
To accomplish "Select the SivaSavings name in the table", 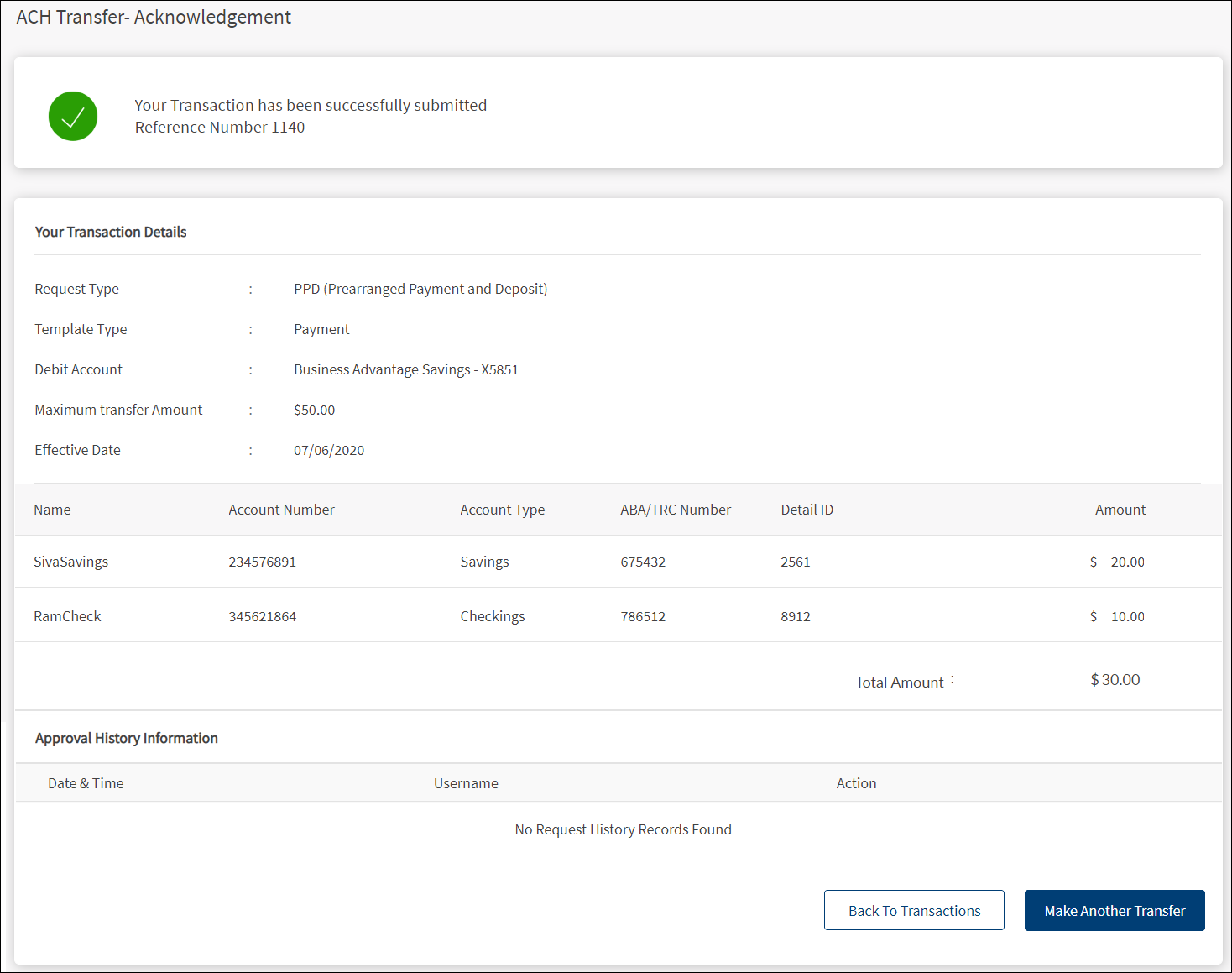I will (71, 562).
